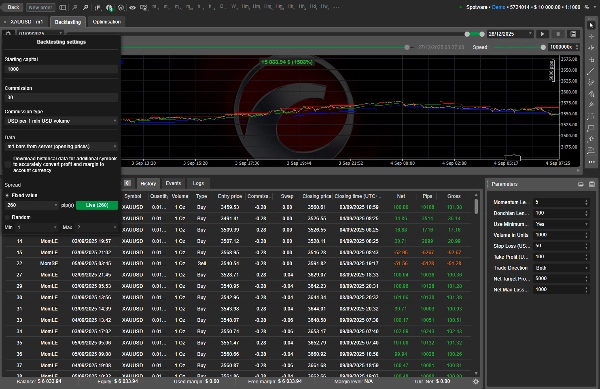
Task: Sort by the Pips column header
Action: click(x=427, y=196)
